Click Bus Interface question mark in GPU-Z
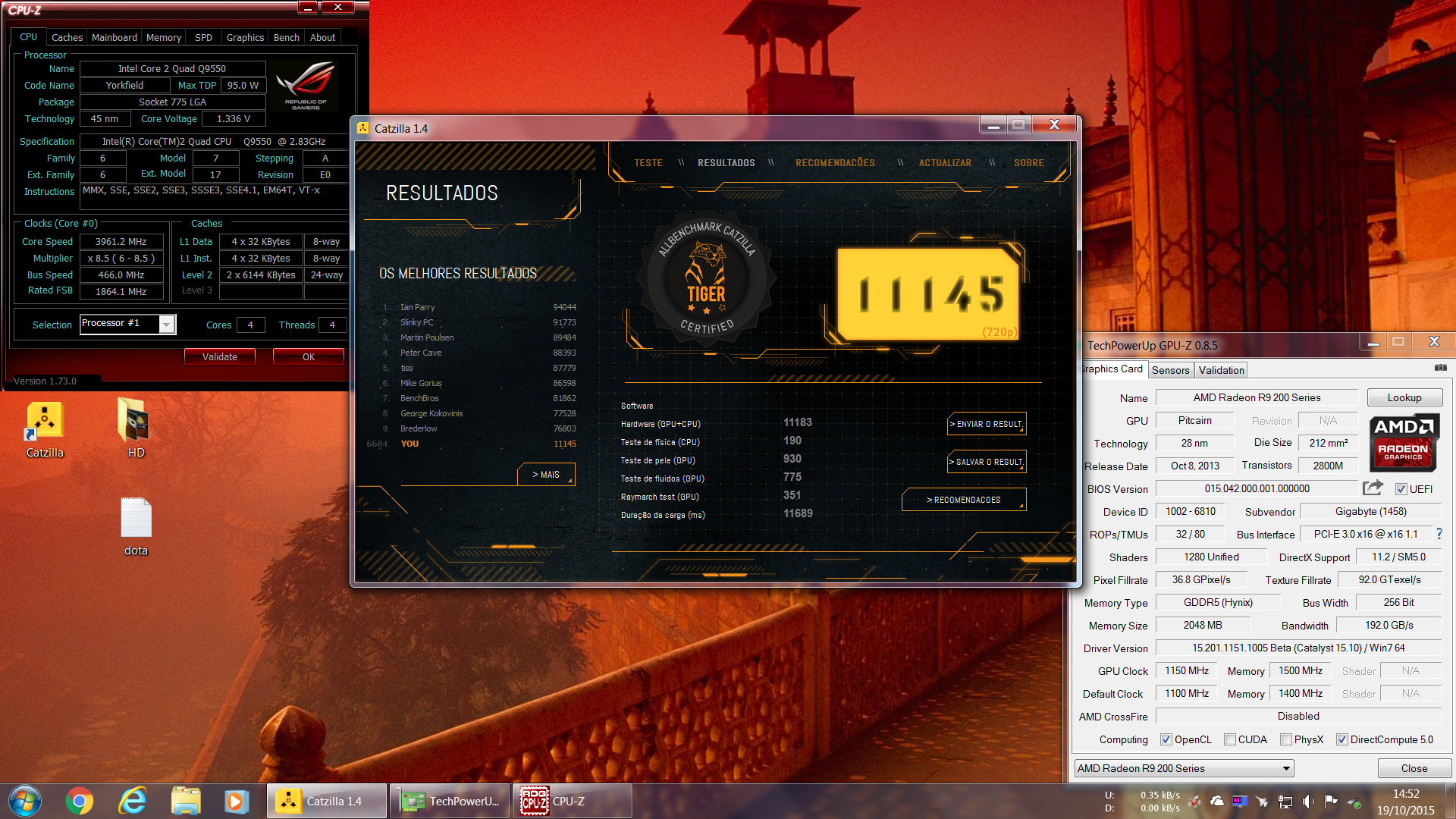This screenshot has height=819, width=1456. coord(1439,534)
